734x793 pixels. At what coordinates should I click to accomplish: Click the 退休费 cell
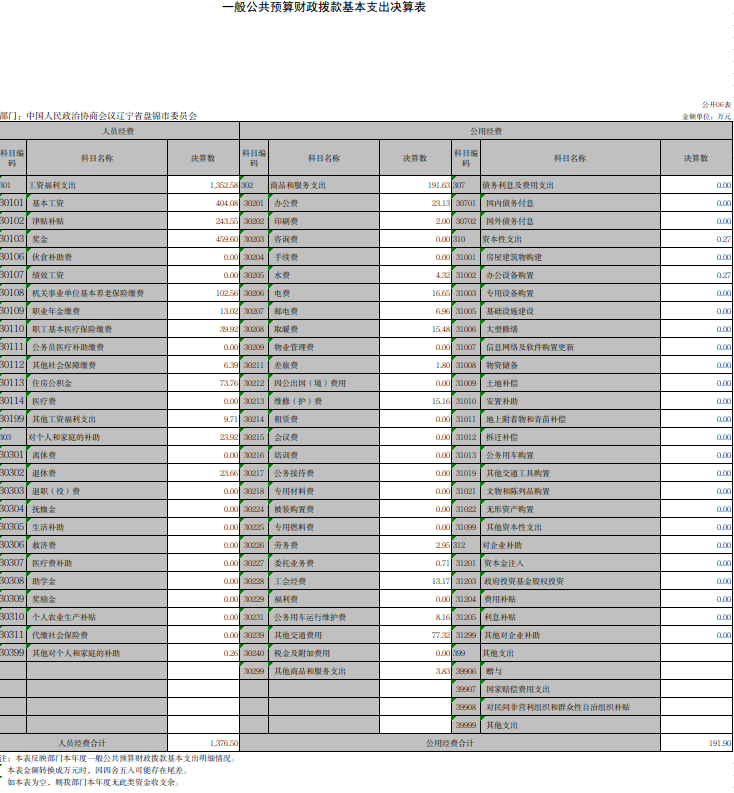(x=97, y=473)
